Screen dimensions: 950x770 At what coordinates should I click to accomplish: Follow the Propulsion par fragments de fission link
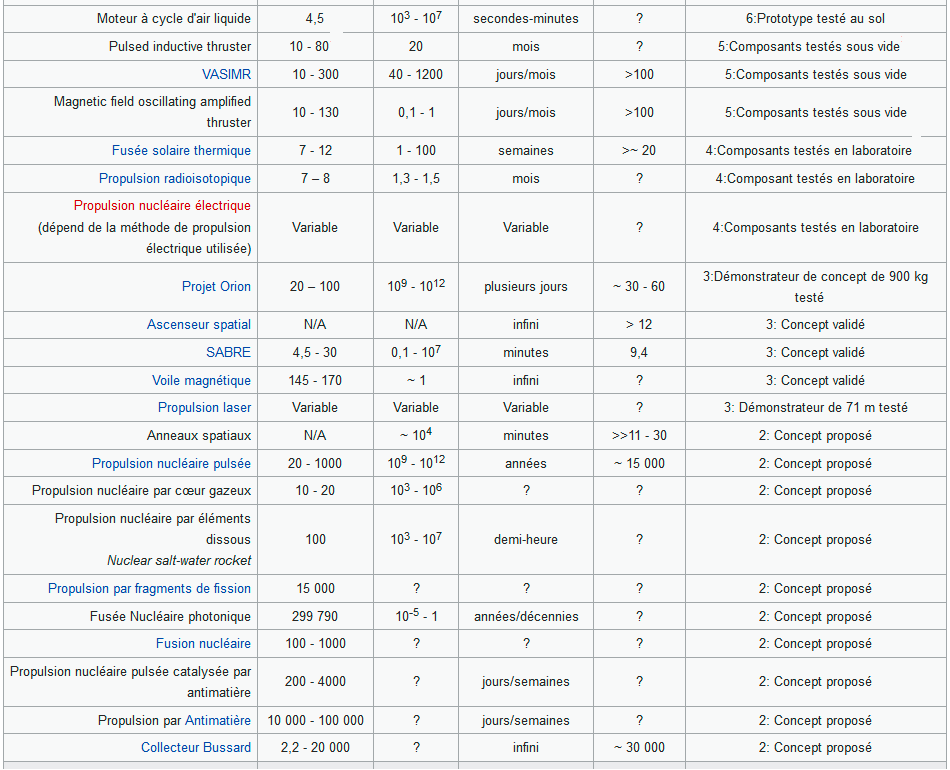coord(149,589)
